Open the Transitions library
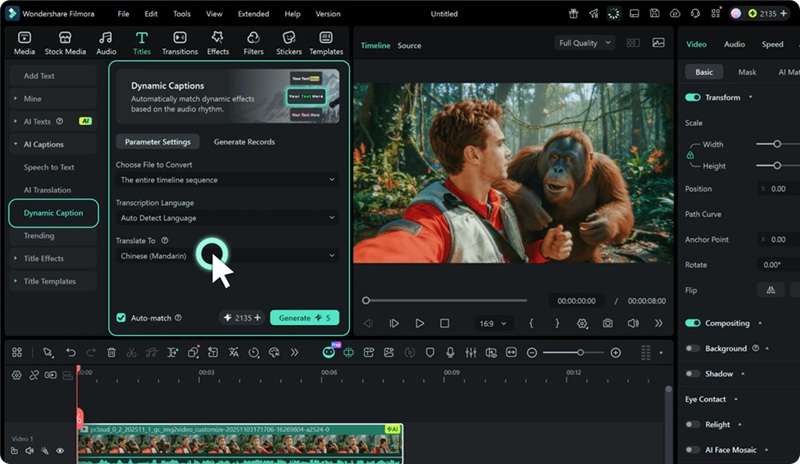Viewport: 800px width, 464px height. coord(180,43)
